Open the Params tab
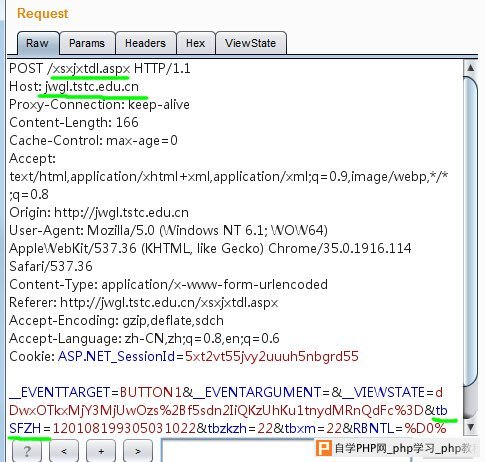The height and width of the screenshot is (462, 485). pyautogui.click(x=87, y=43)
